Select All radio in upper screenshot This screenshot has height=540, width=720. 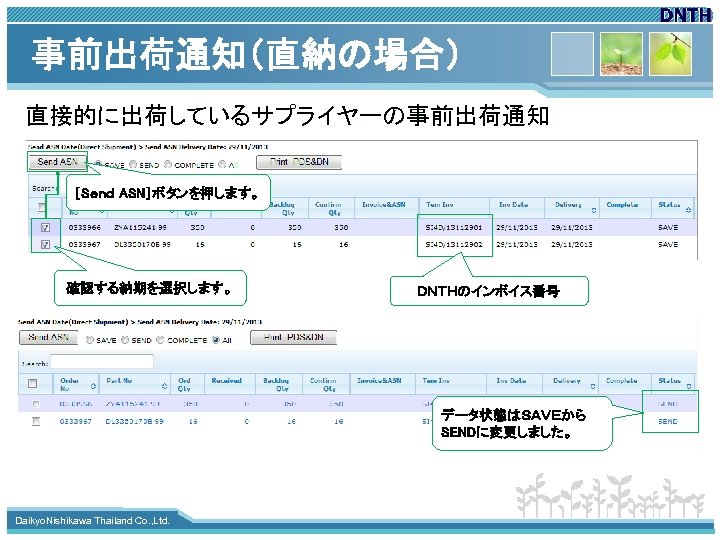pyautogui.click(x=222, y=164)
